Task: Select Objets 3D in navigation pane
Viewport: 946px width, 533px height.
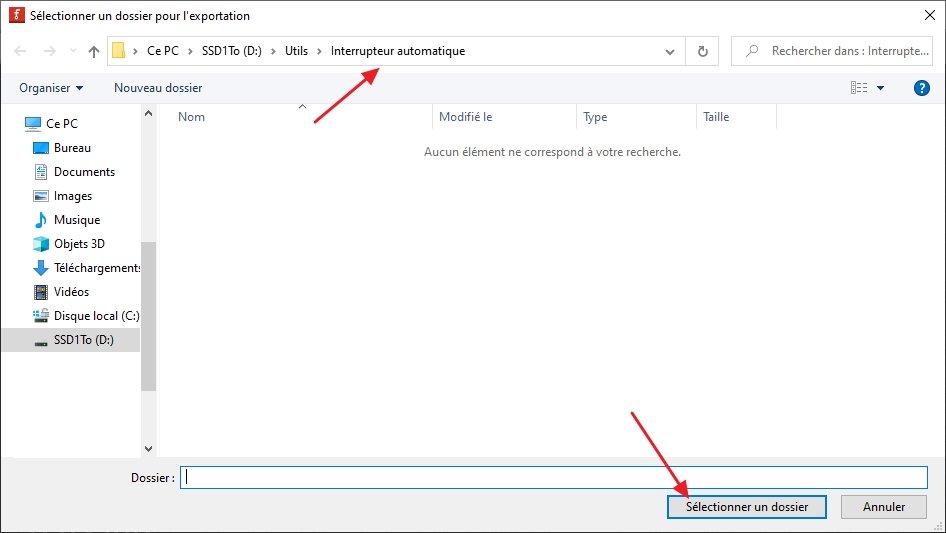Action: 79,244
